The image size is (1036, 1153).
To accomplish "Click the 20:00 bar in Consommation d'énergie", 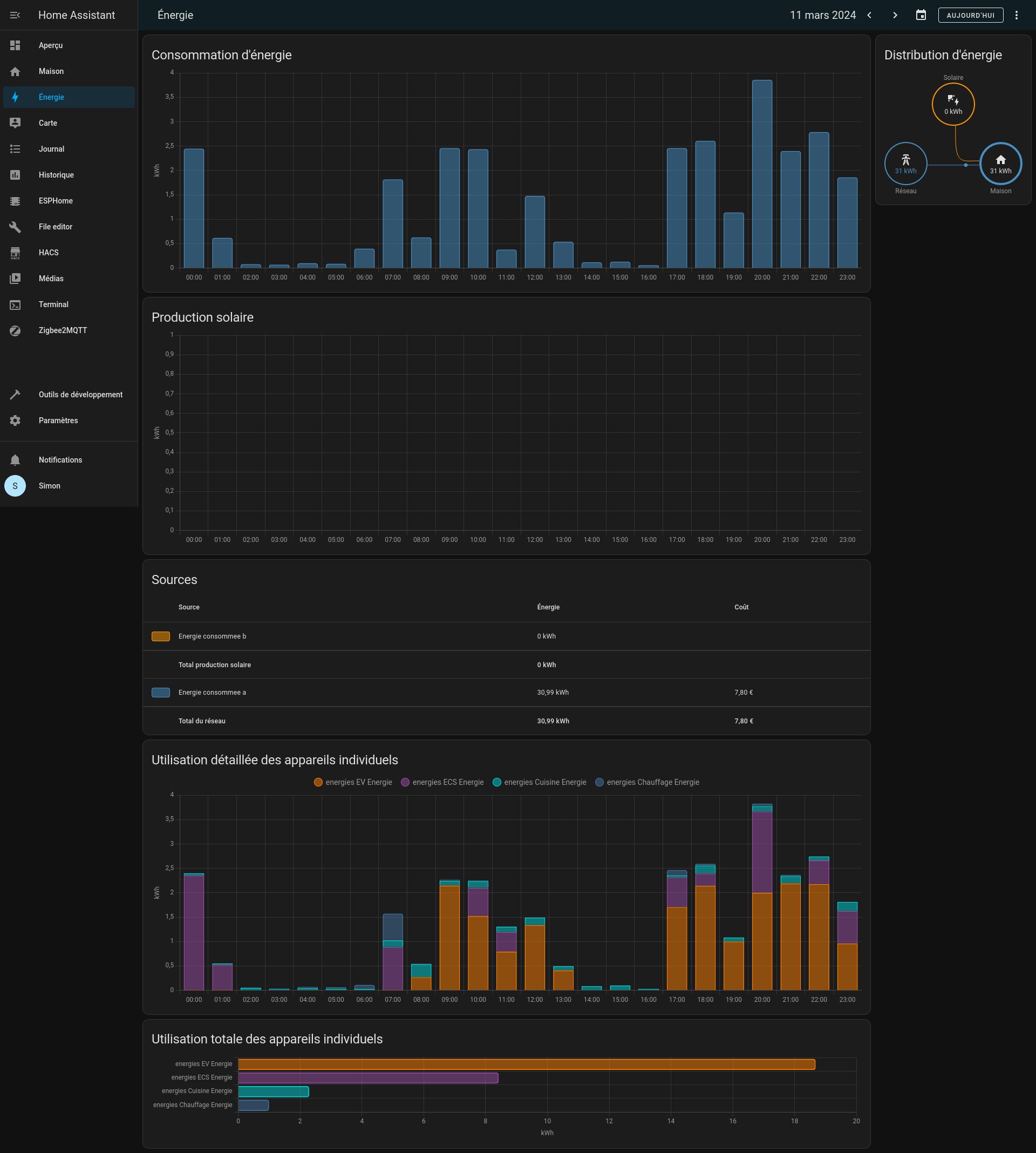I will (762, 174).
